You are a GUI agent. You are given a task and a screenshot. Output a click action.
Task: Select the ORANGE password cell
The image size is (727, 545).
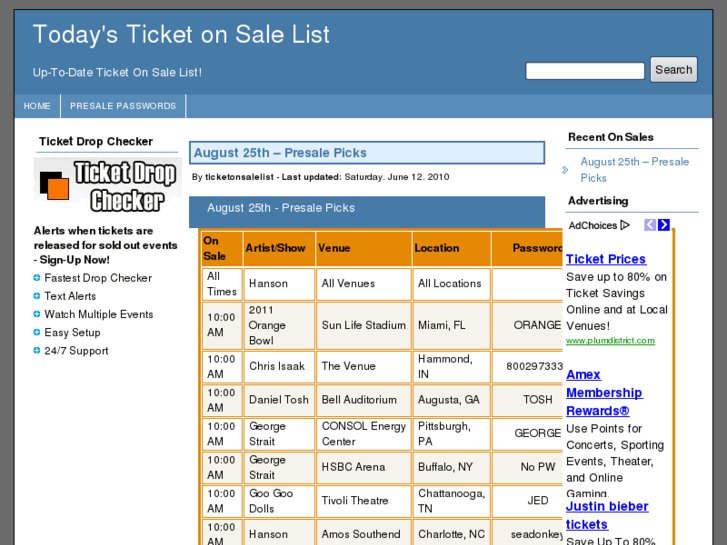(528, 326)
